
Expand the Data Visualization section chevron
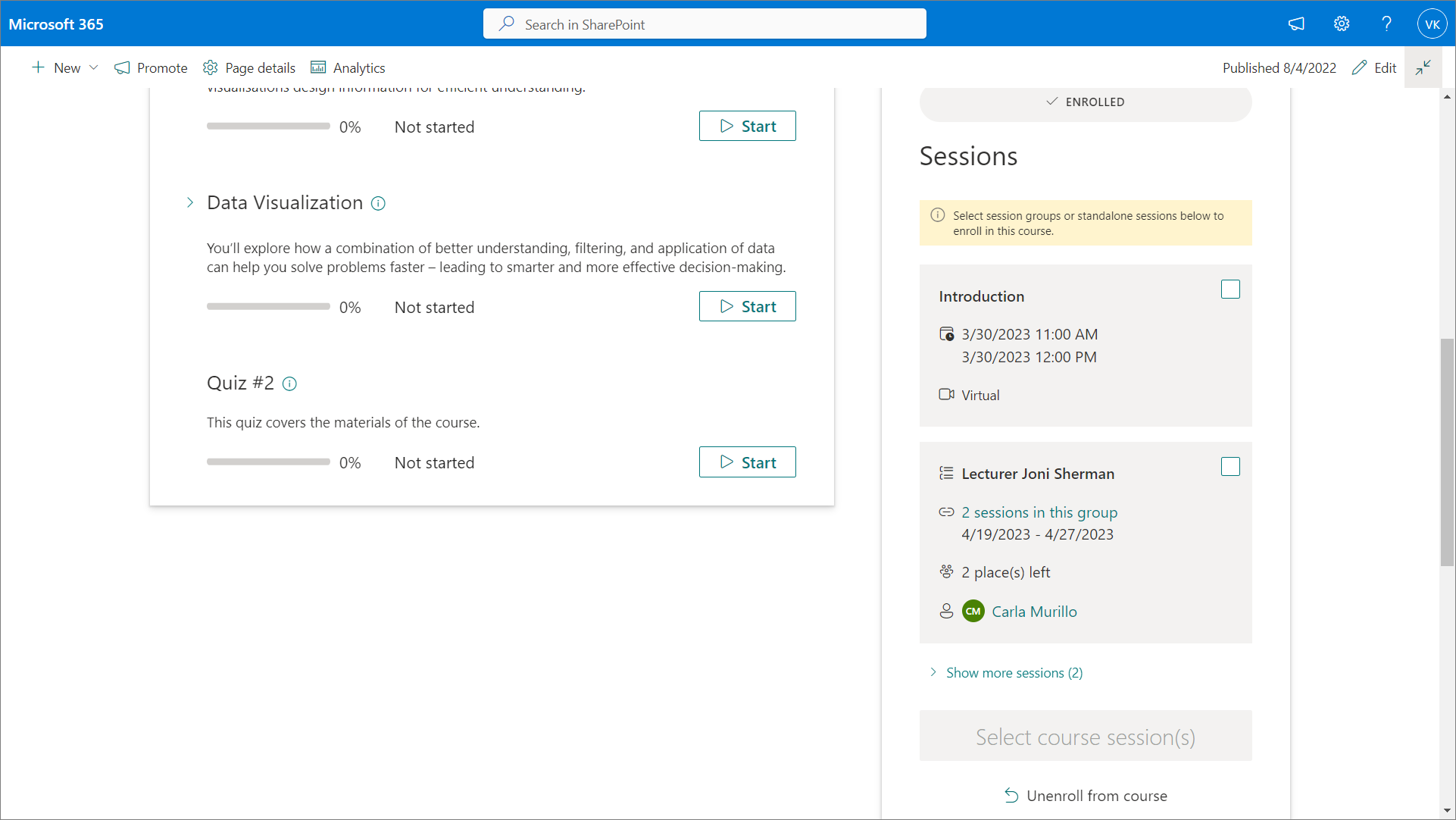[x=190, y=203]
